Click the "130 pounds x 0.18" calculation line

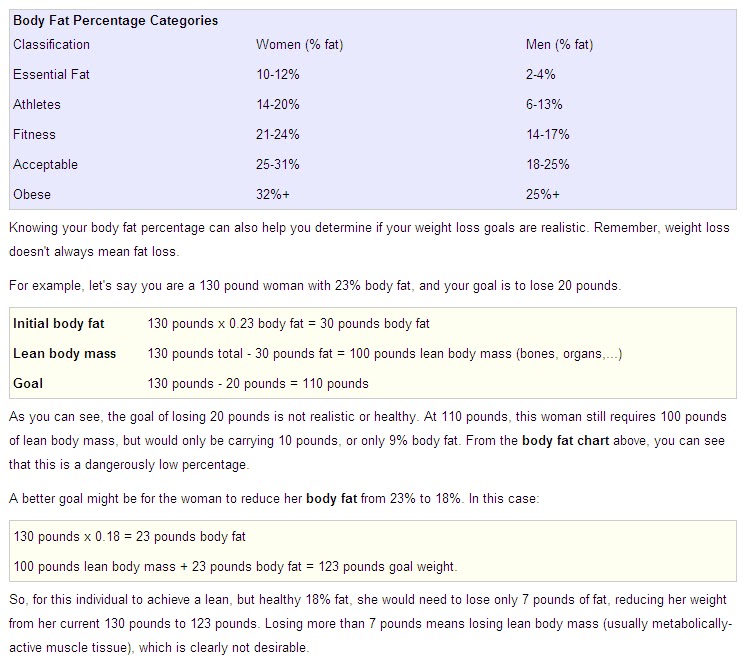129,537
